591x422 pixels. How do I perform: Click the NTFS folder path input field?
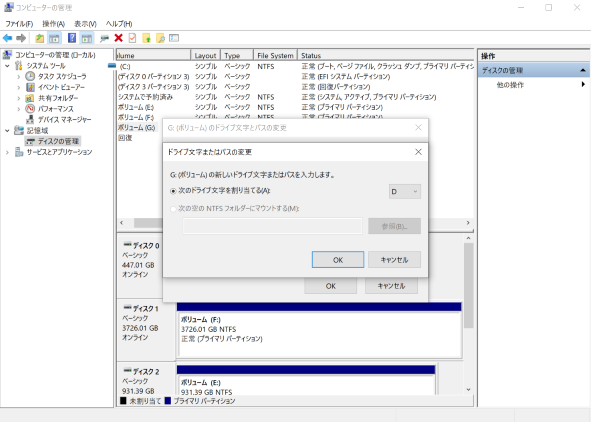273,226
